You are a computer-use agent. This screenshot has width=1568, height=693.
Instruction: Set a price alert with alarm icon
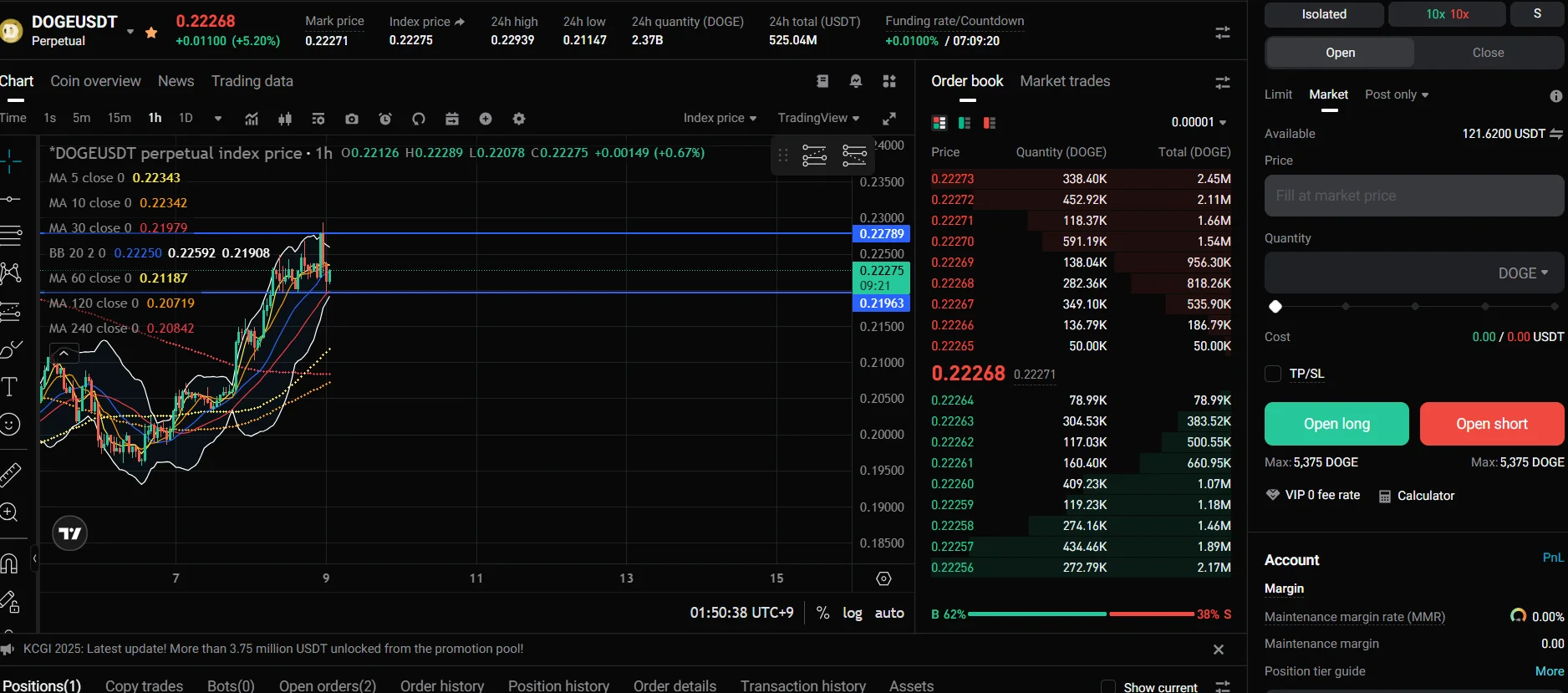385,119
